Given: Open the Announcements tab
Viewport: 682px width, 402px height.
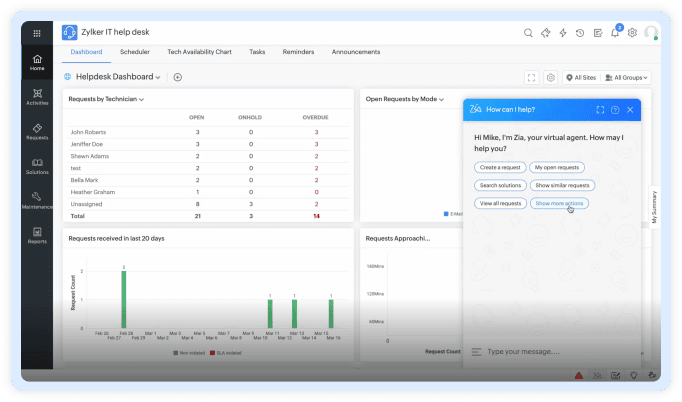Looking at the screenshot, I should click(x=356, y=52).
